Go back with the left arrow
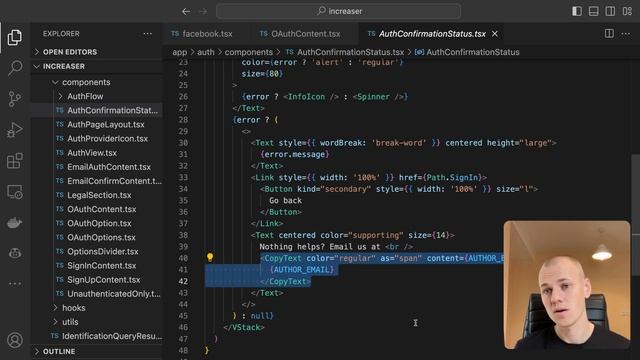640x360 pixels. pos(186,11)
